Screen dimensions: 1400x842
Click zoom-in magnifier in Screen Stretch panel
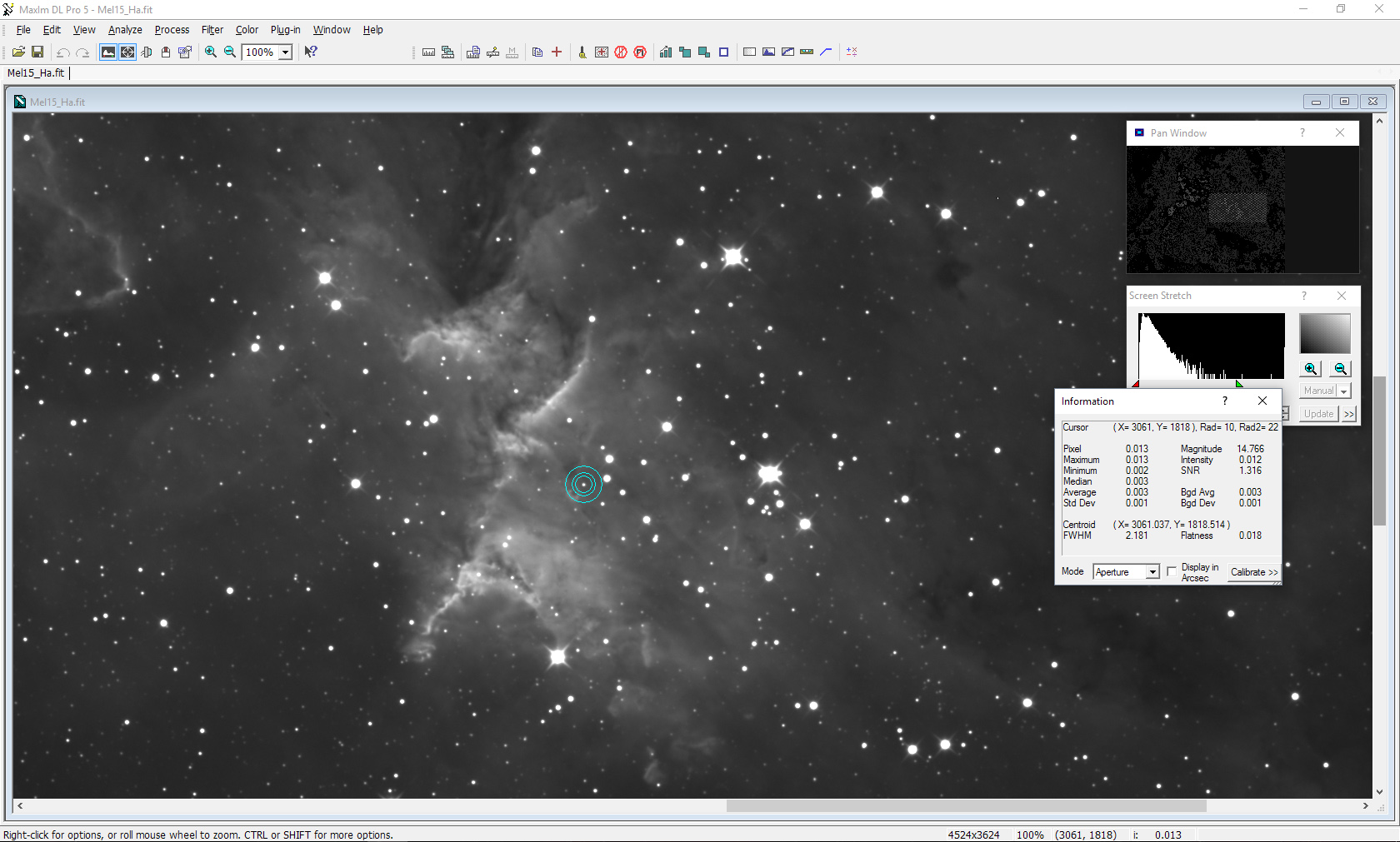click(x=1312, y=368)
